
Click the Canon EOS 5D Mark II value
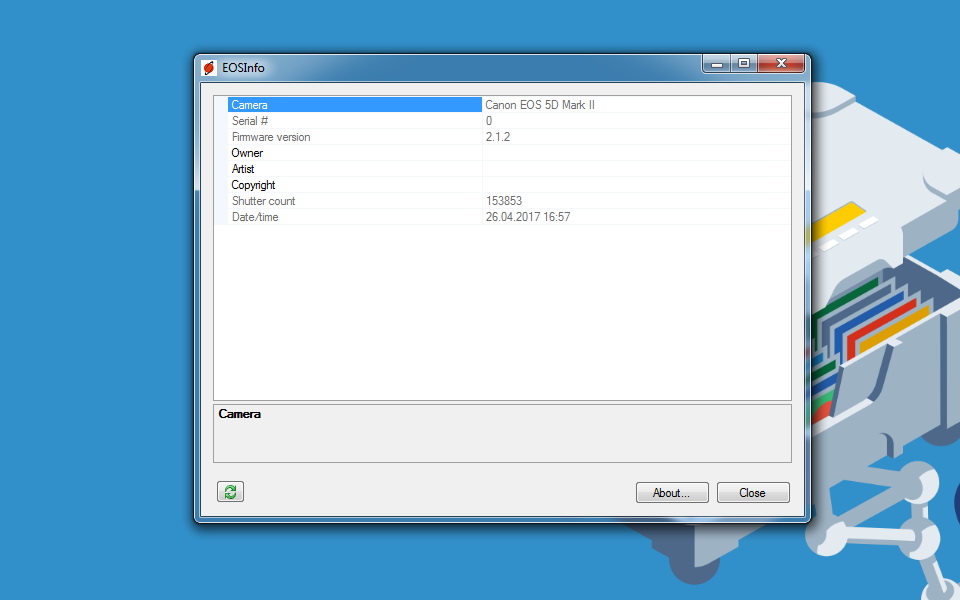coord(540,105)
